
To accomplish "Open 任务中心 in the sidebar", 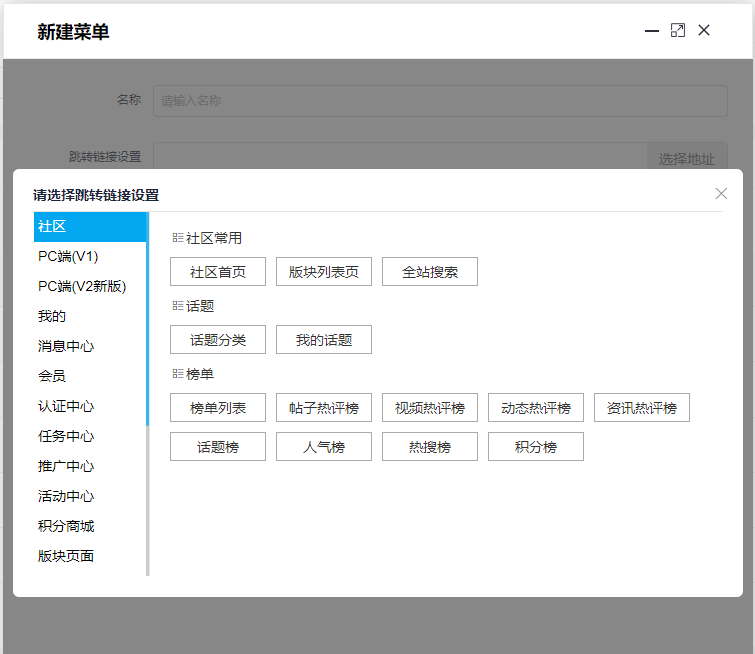I will (x=90, y=436).
